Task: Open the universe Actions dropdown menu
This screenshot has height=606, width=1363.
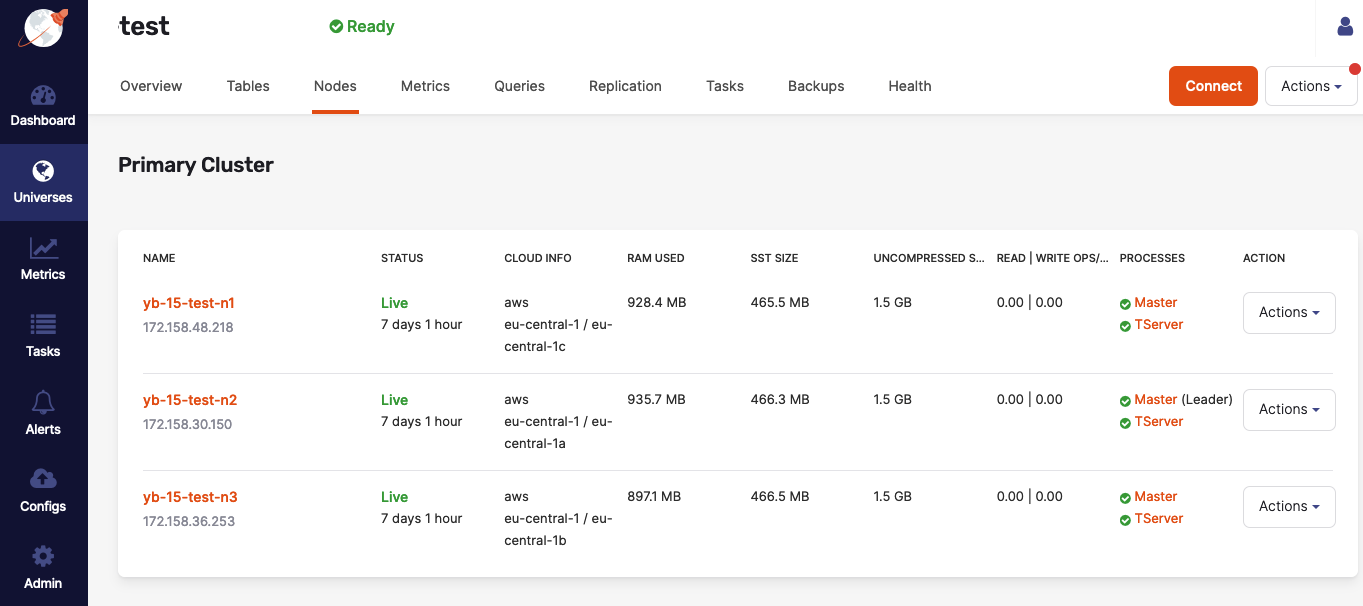Action: coord(1311,86)
